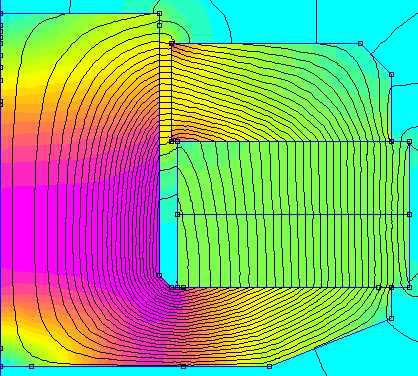Click inside the lower half of the green coil block
The width and height of the screenshot is (418, 376).
click(x=293, y=251)
